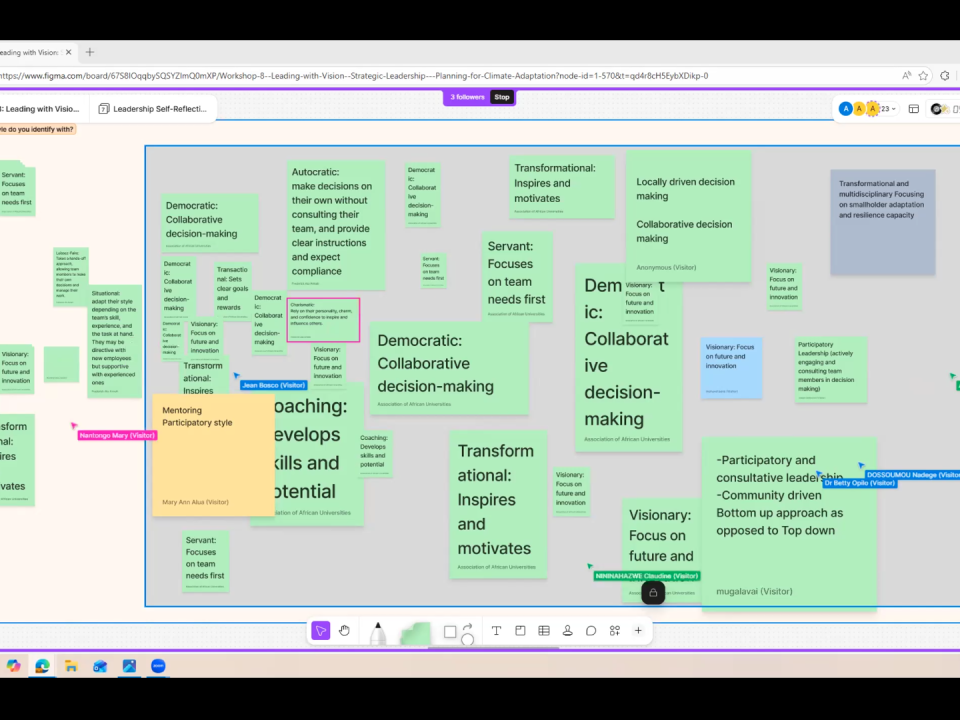Open the Stamp tool

tap(567, 631)
